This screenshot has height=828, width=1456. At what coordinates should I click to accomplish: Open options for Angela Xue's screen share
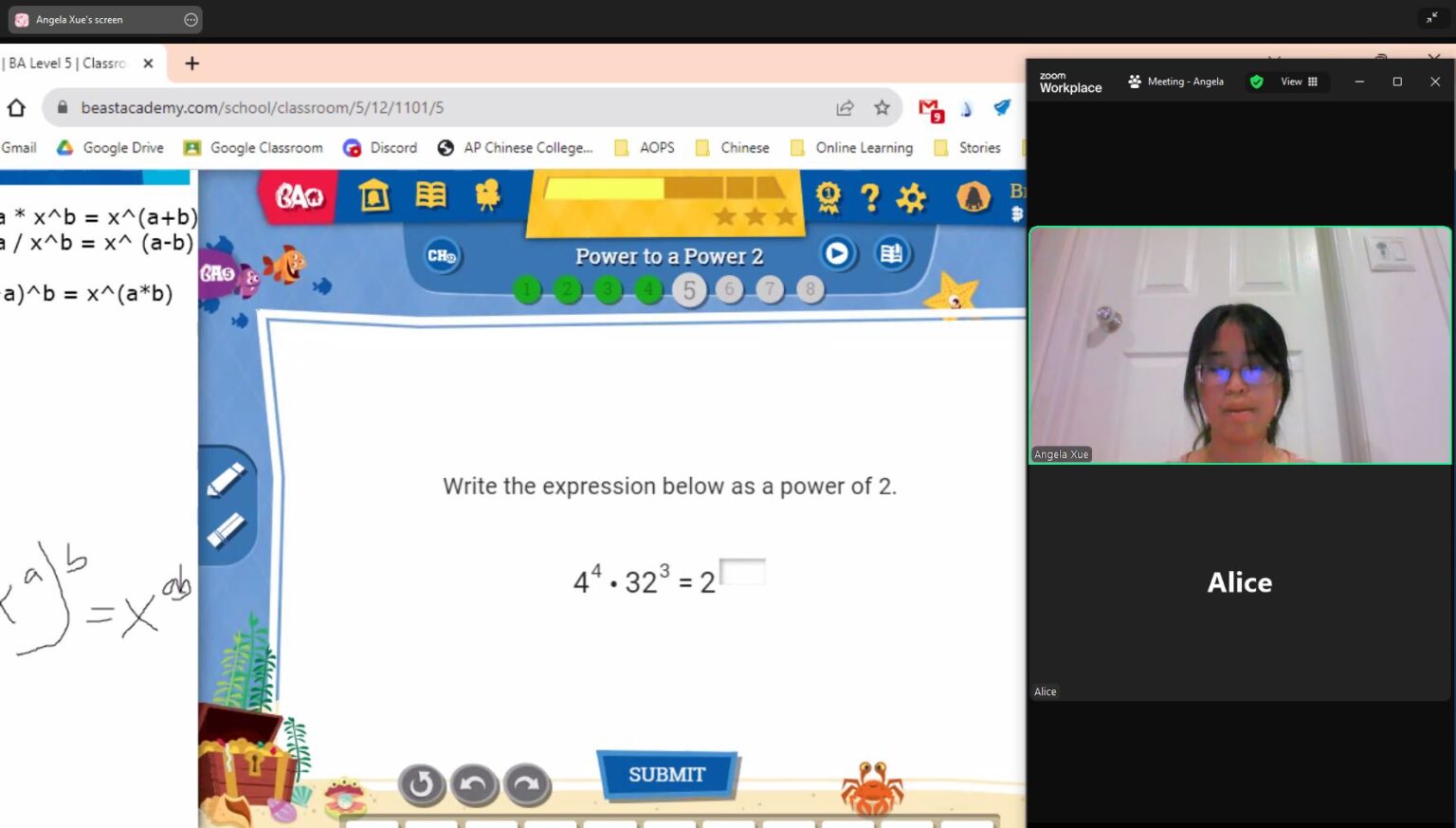click(191, 19)
